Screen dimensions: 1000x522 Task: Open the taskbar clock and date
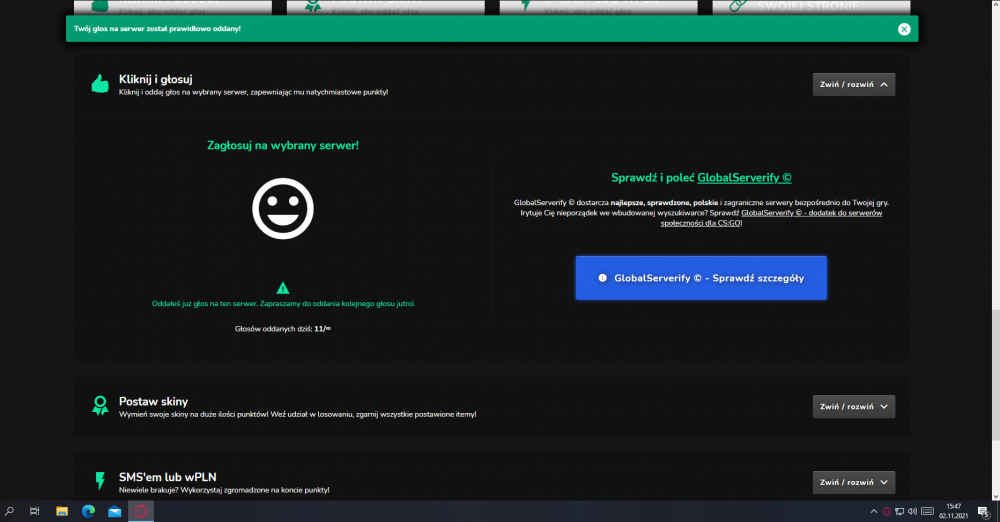(953, 511)
